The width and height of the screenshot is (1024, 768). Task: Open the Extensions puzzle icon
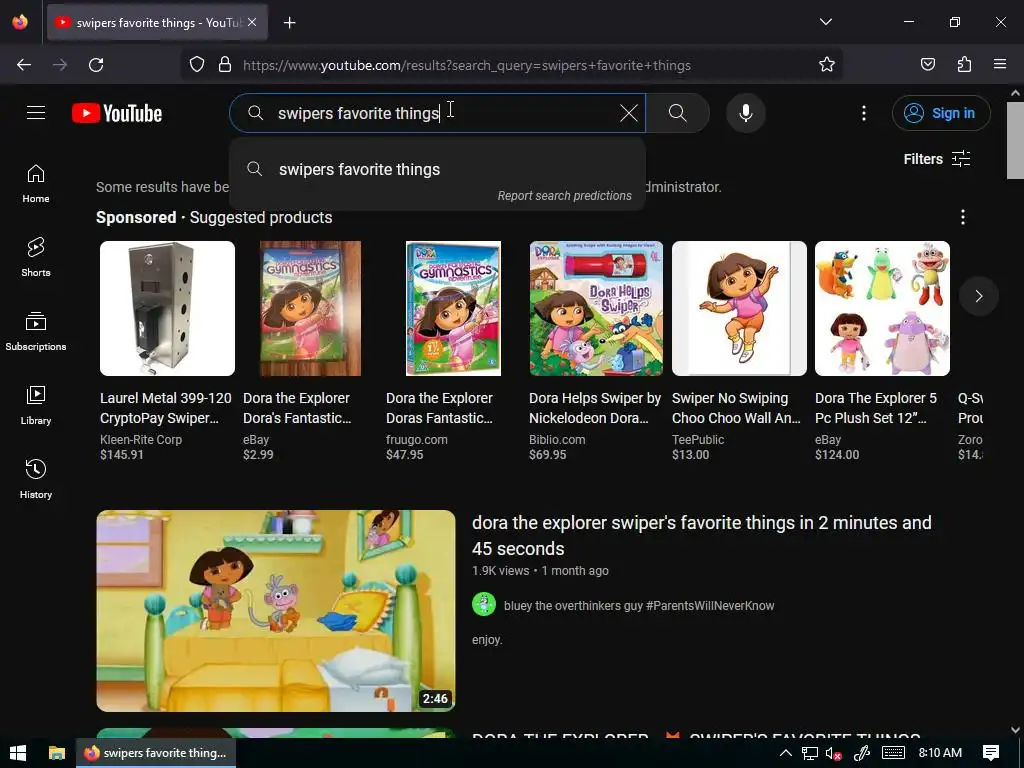click(x=964, y=65)
